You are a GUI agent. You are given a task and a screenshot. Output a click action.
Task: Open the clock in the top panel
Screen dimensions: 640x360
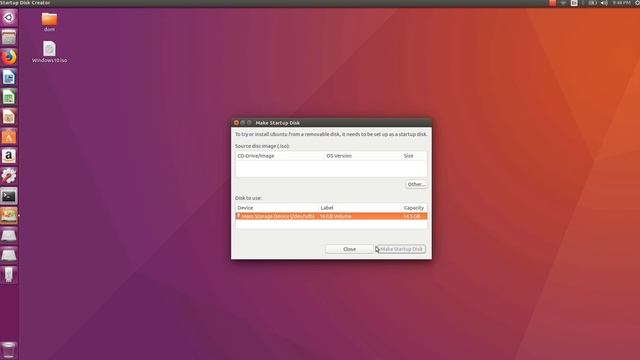coord(621,3)
